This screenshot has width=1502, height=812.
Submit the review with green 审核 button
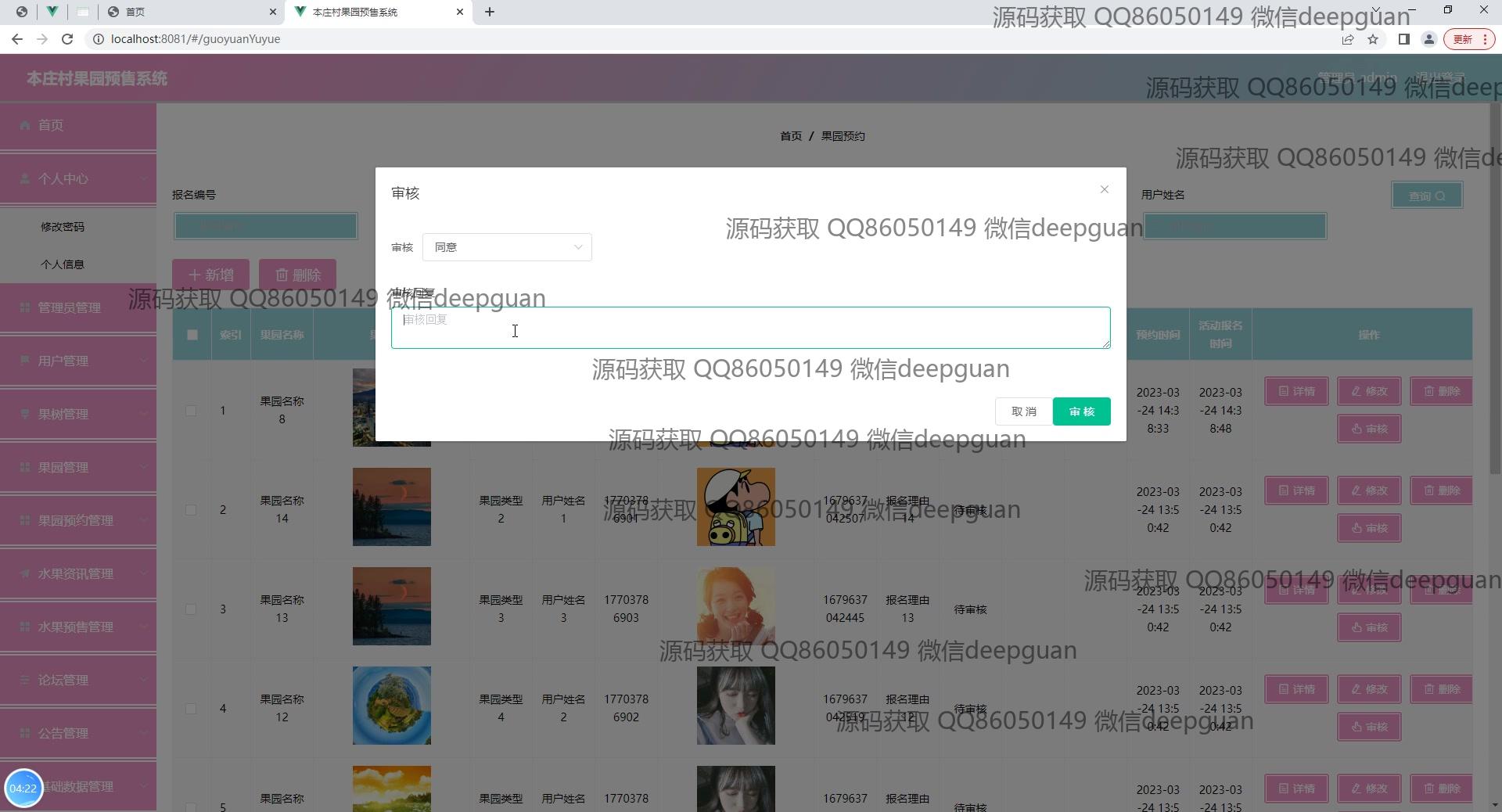1081,411
